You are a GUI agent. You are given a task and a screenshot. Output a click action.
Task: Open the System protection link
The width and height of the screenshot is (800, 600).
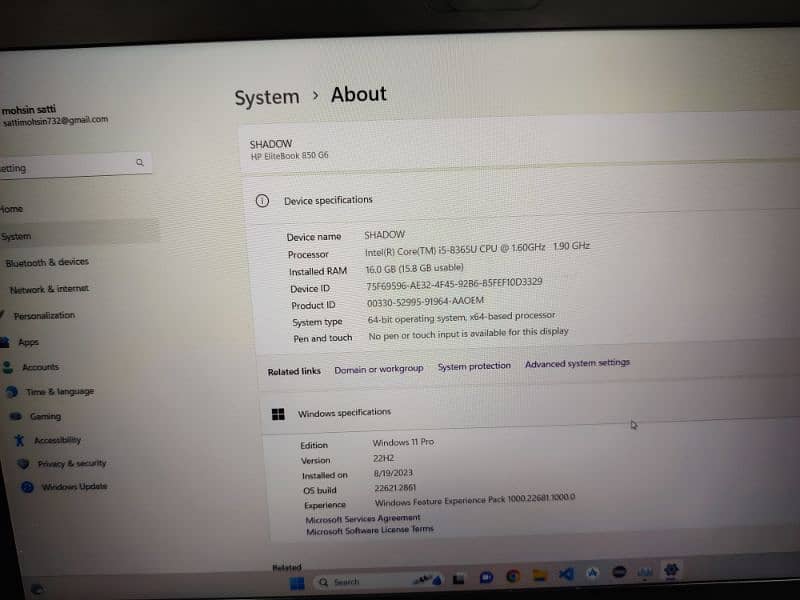(x=474, y=366)
